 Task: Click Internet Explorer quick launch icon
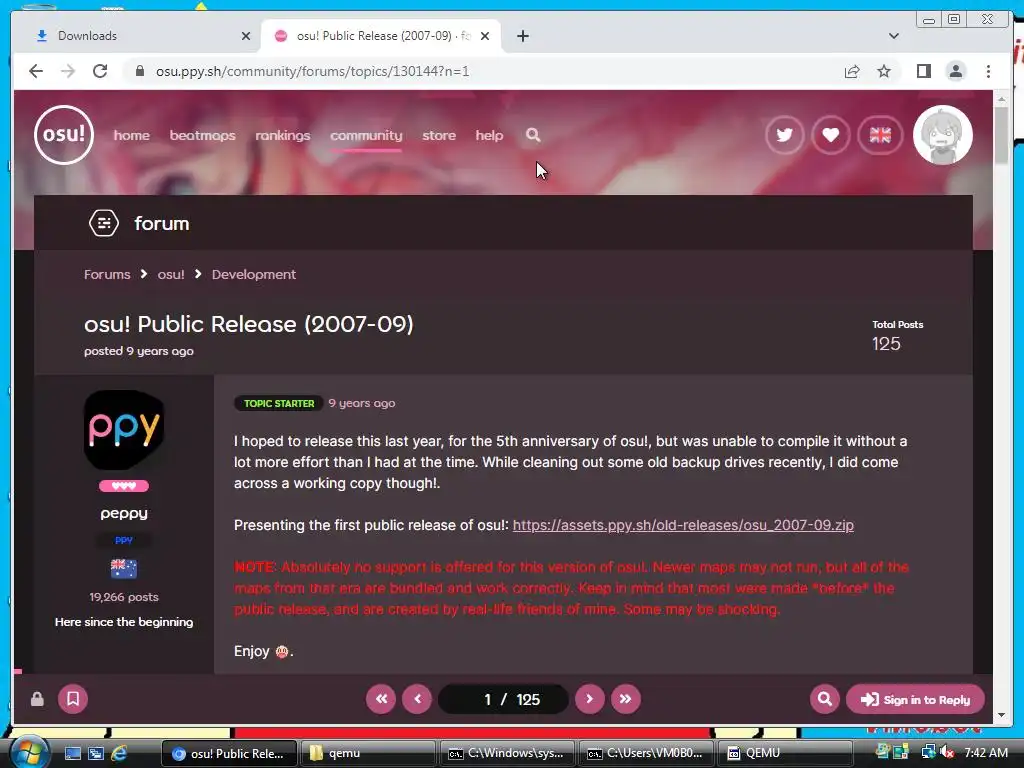(119, 753)
